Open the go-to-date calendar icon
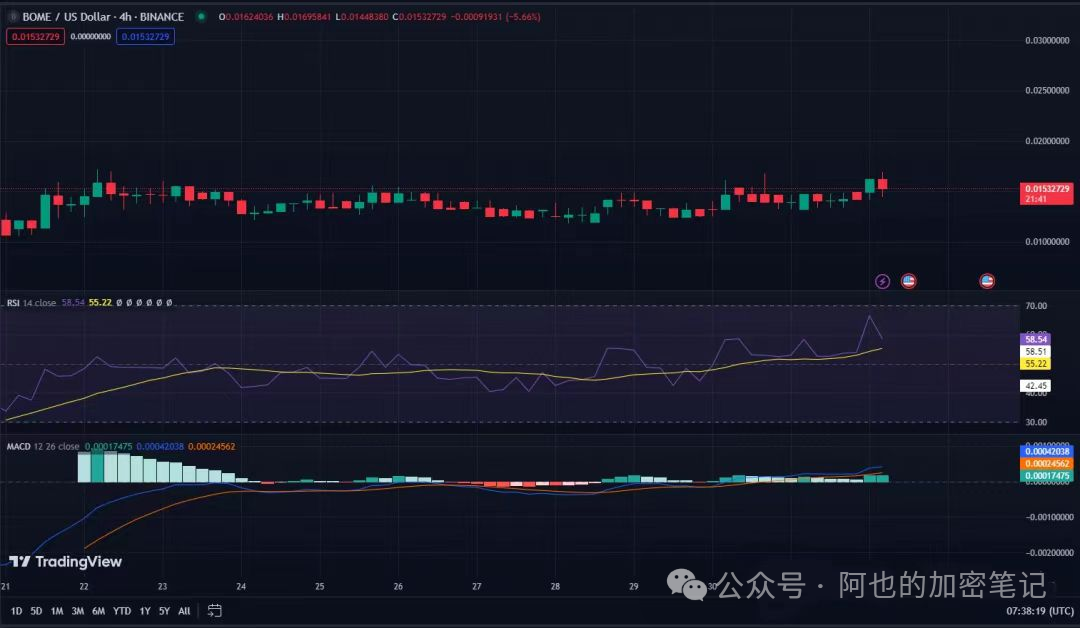This screenshot has width=1080, height=628. [215, 610]
